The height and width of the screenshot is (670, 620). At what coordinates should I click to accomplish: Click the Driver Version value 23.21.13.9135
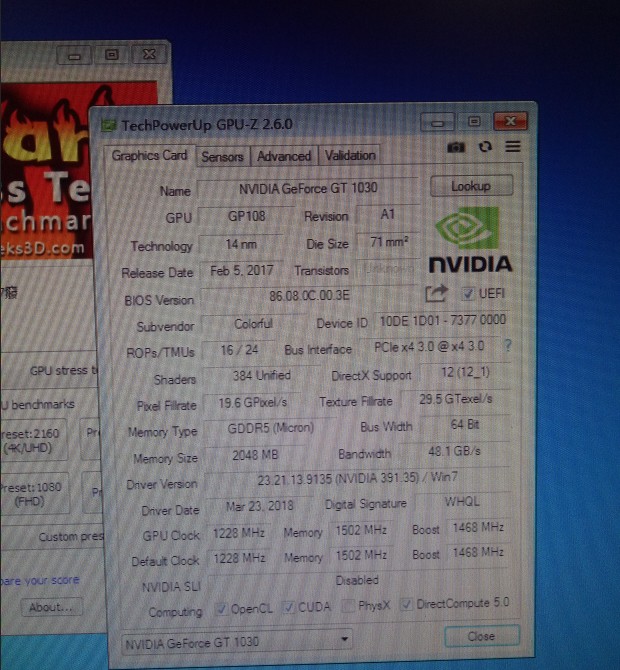(357, 479)
